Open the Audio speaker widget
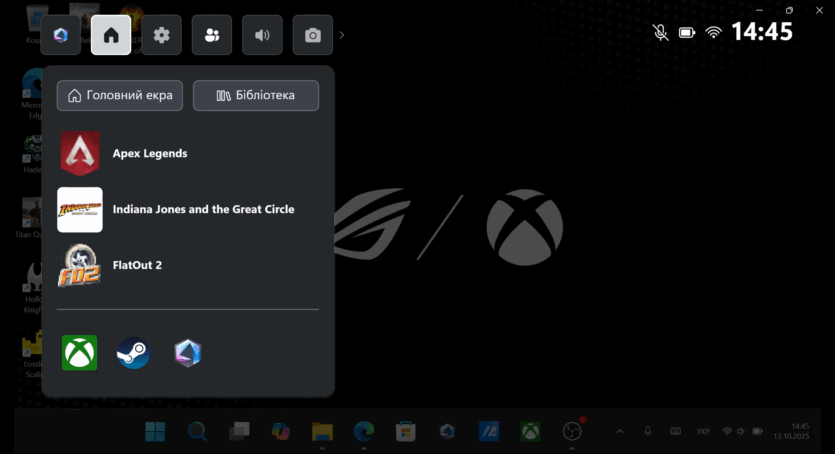The image size is (835, 454). click(262, 35)
